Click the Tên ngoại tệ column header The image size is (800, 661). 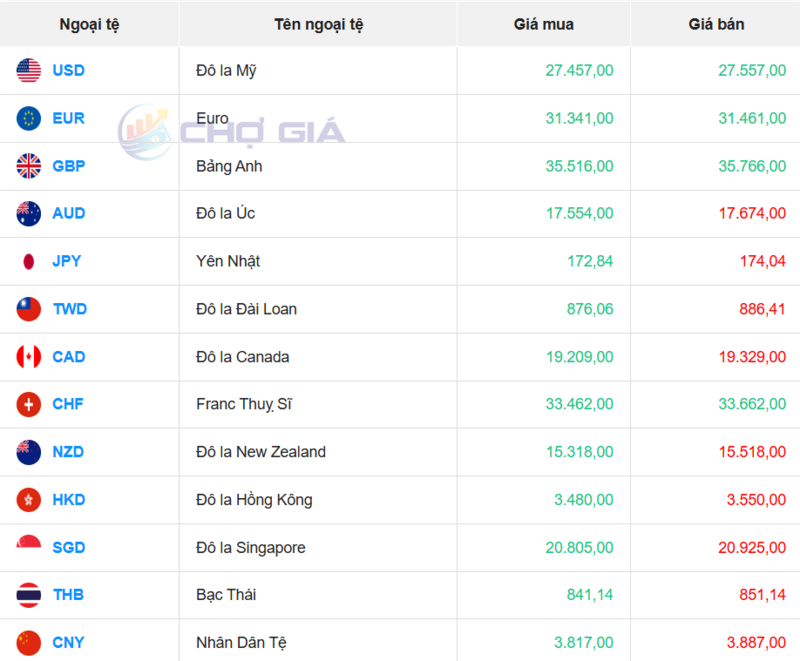pyautogui.click(x=318, y=24)
